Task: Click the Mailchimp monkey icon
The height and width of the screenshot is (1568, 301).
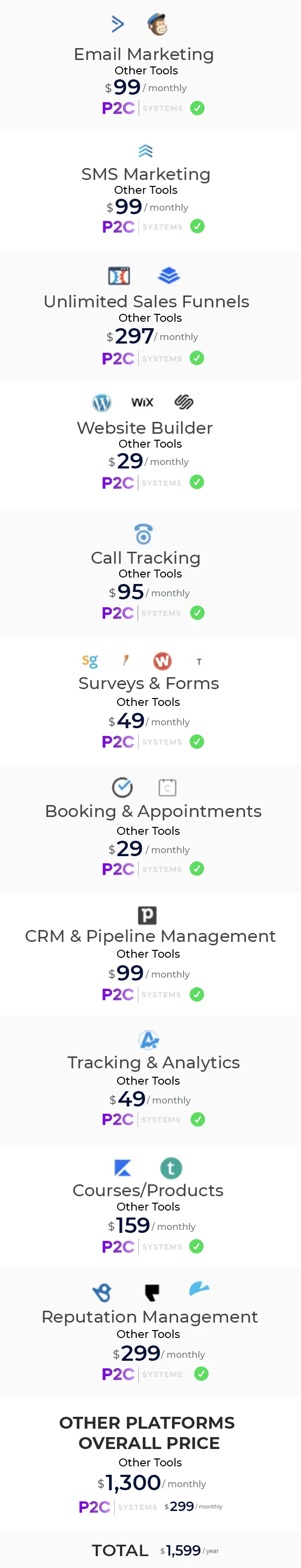Action: 157,24
